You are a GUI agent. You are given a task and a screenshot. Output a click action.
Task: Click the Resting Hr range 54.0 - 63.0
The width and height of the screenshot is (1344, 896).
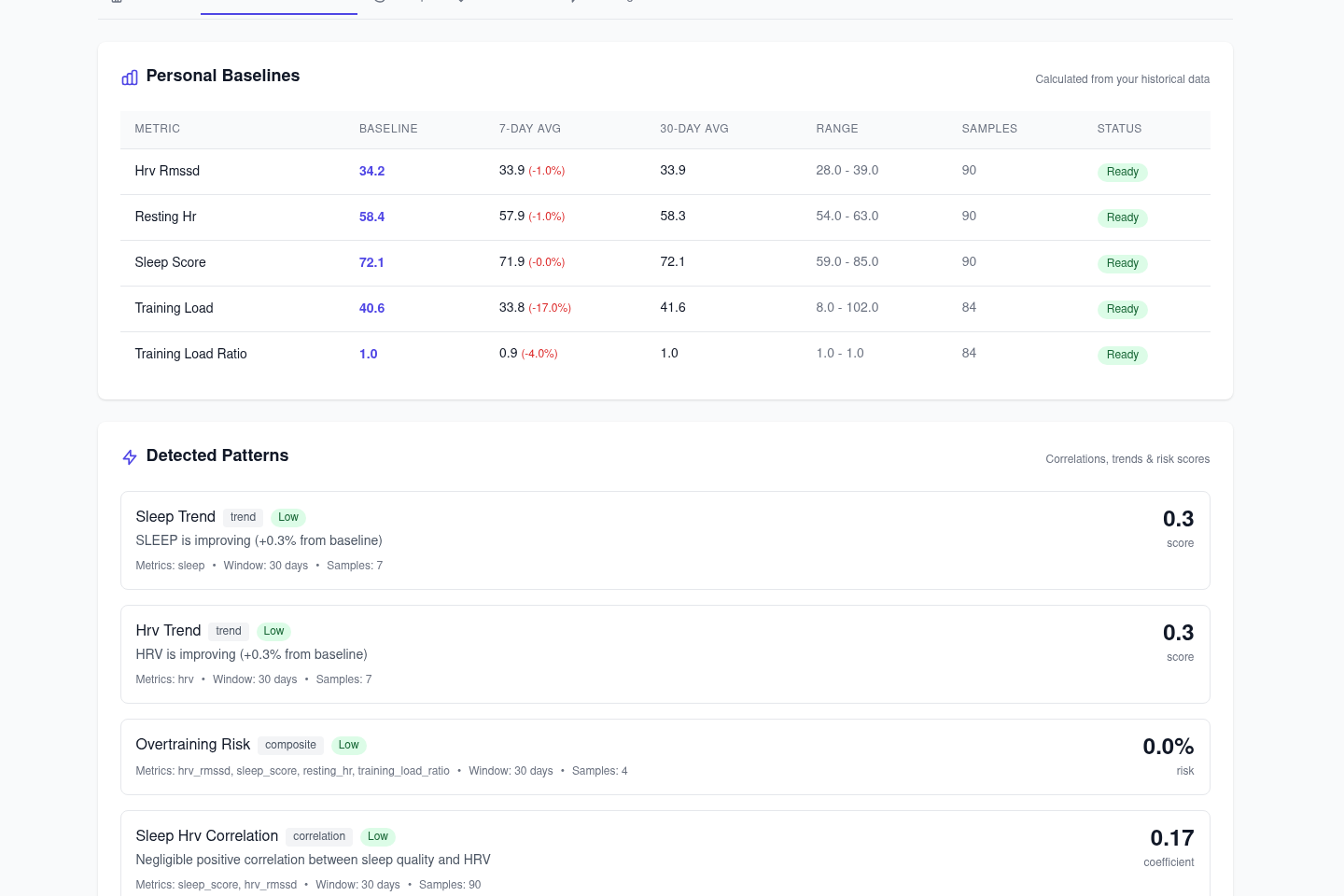coord(847,216)
